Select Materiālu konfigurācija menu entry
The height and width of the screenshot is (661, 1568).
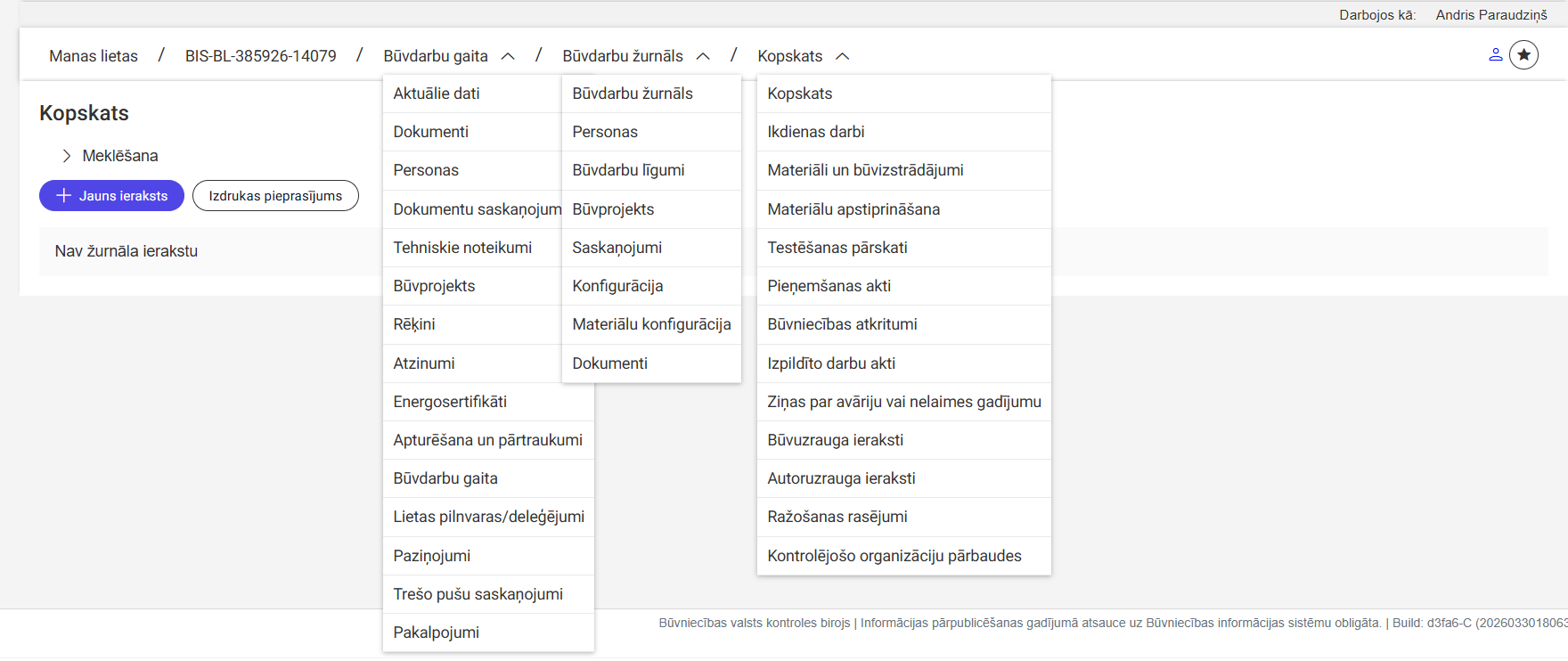click(651, 324)
